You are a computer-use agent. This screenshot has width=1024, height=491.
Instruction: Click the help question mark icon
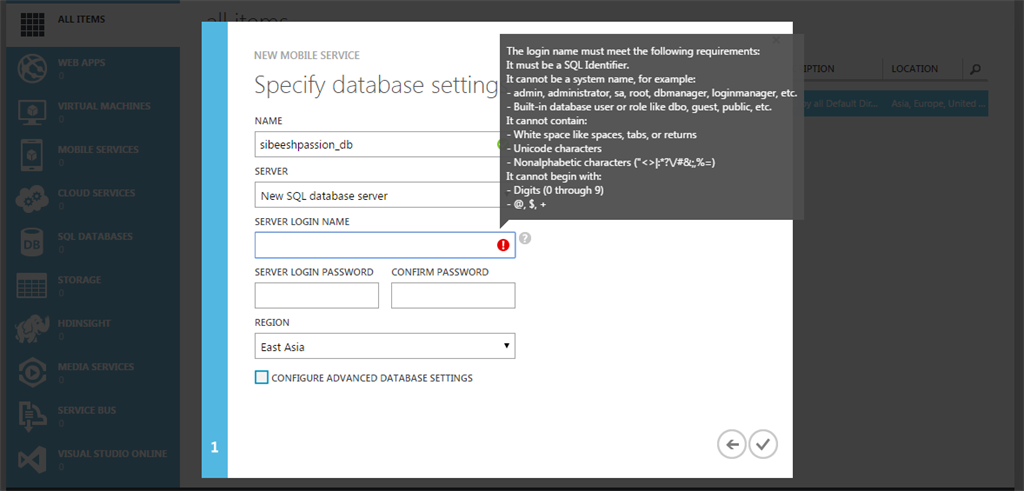click(x=525, y=239)
